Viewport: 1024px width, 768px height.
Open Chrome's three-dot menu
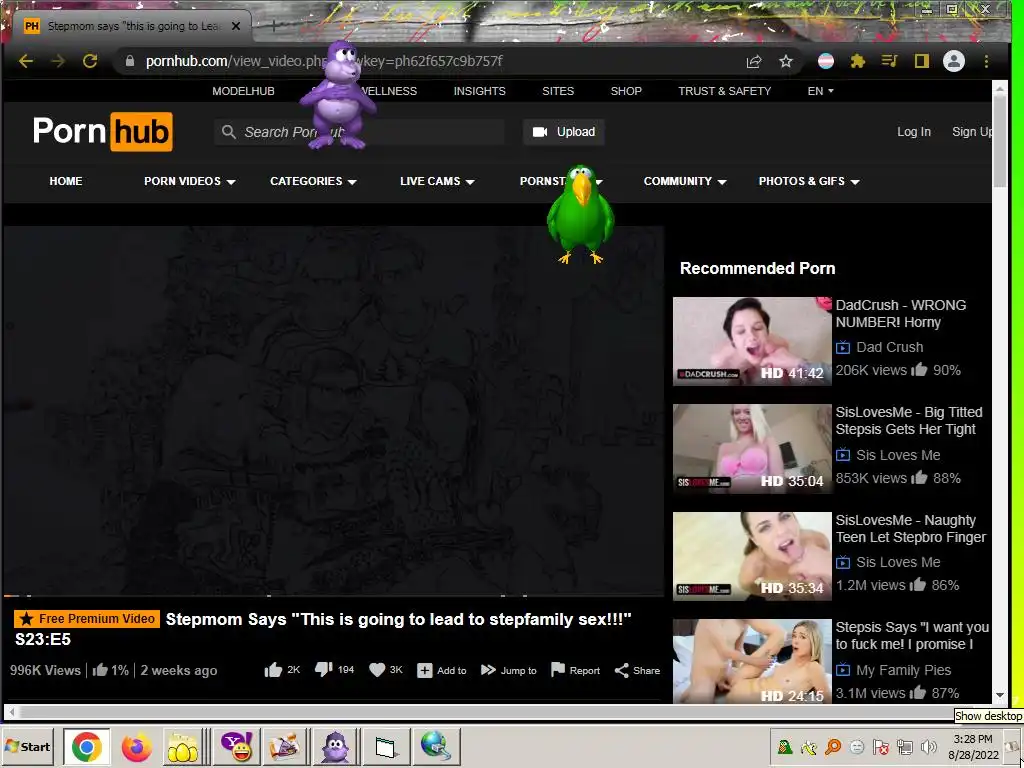tap(986, 61)
